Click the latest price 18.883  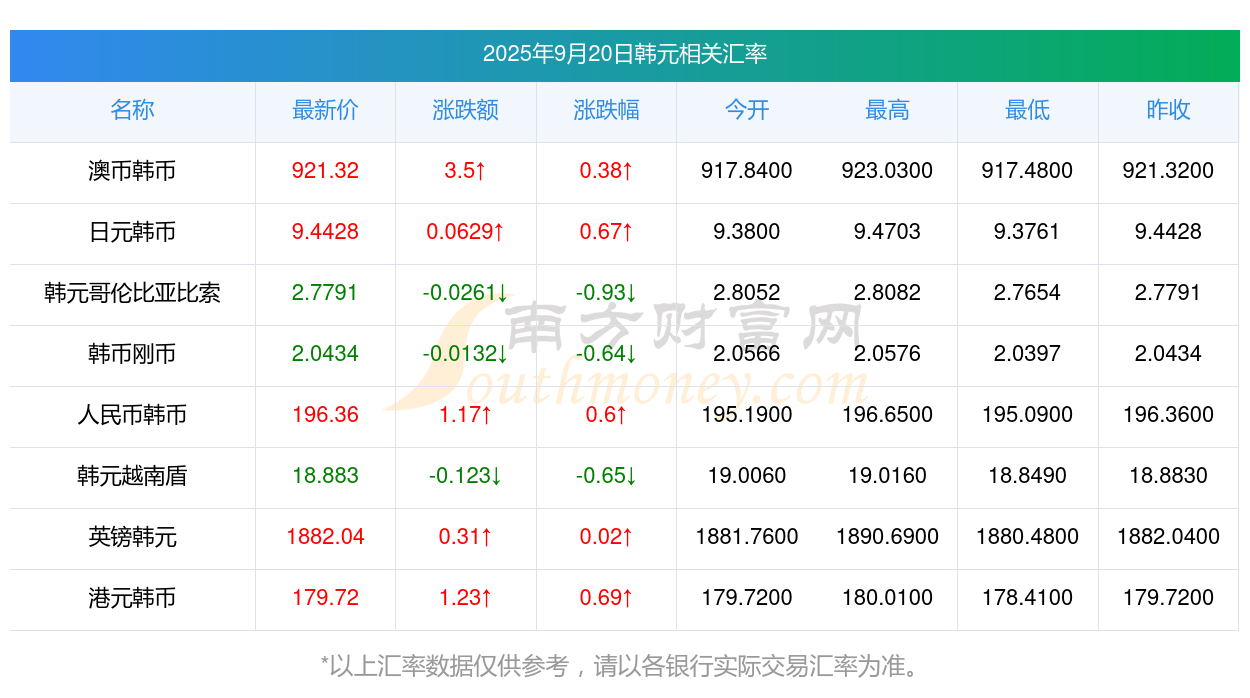[x=325, y=476]
